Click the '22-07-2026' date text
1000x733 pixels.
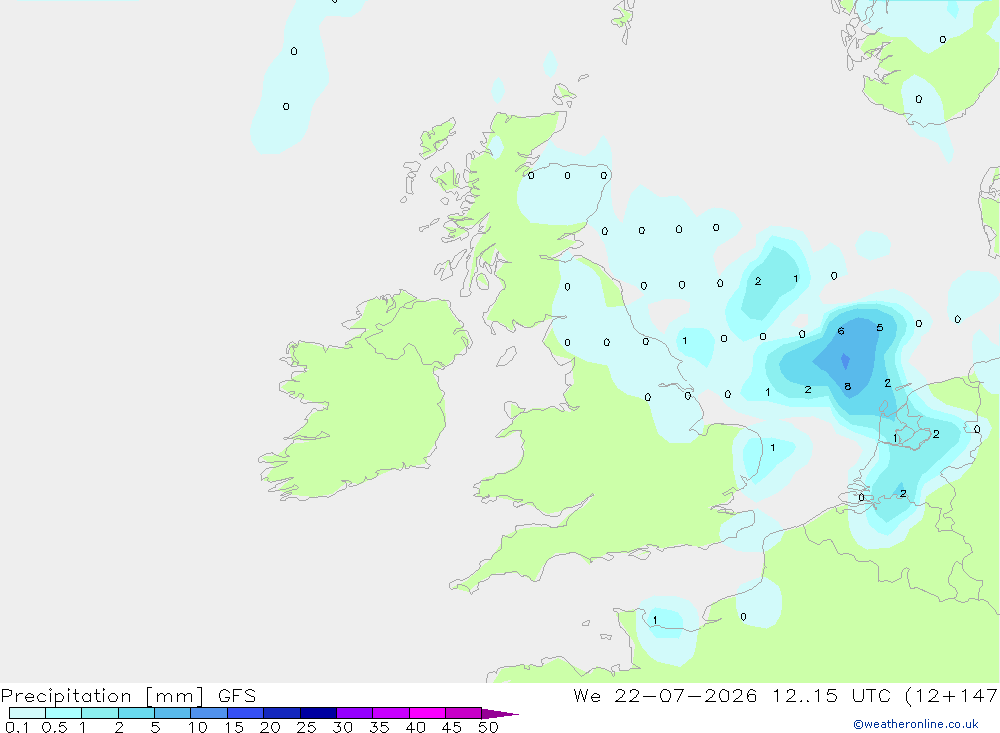(686, 695)
